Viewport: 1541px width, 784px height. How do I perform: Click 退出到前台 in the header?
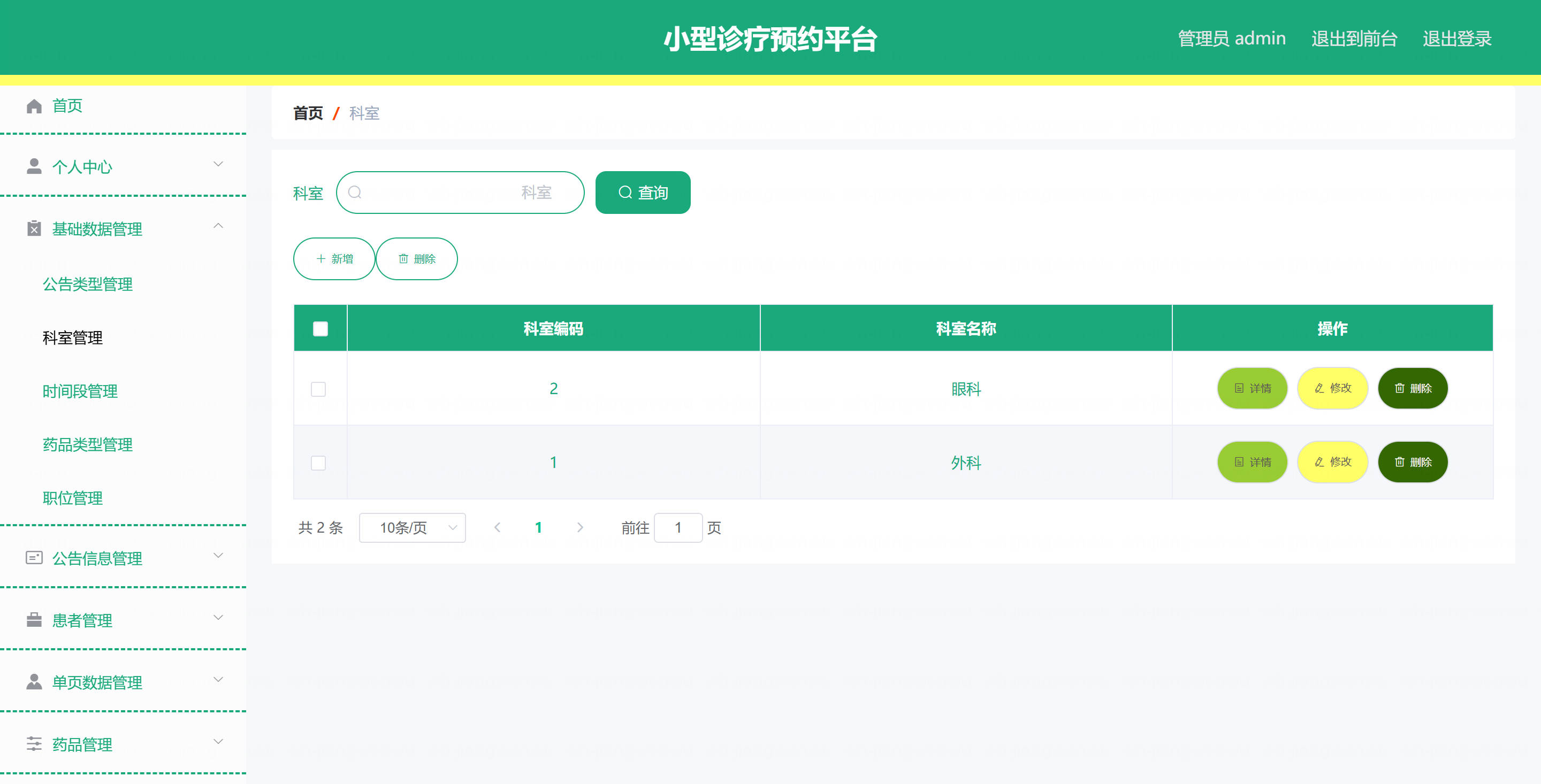click(x=1354, y=39)
